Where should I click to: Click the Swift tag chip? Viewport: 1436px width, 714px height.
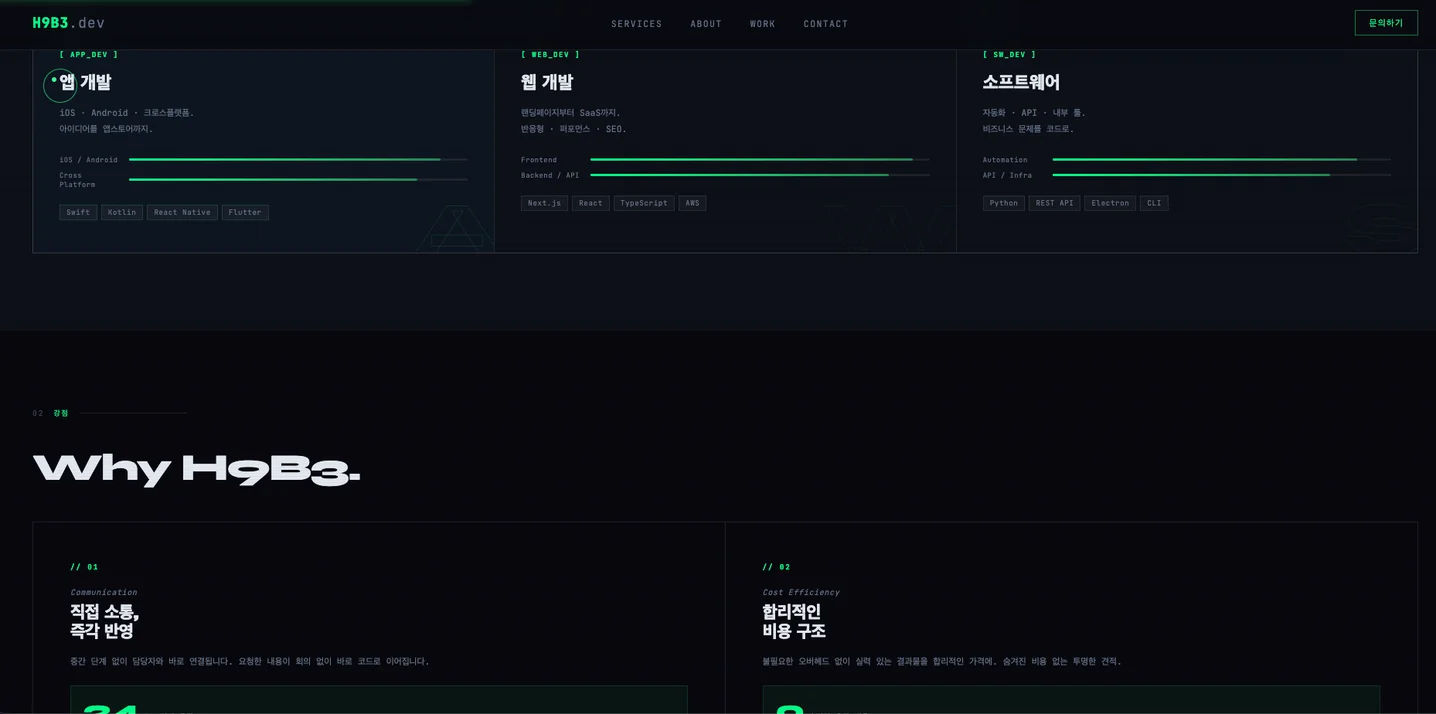click(78, 212)
